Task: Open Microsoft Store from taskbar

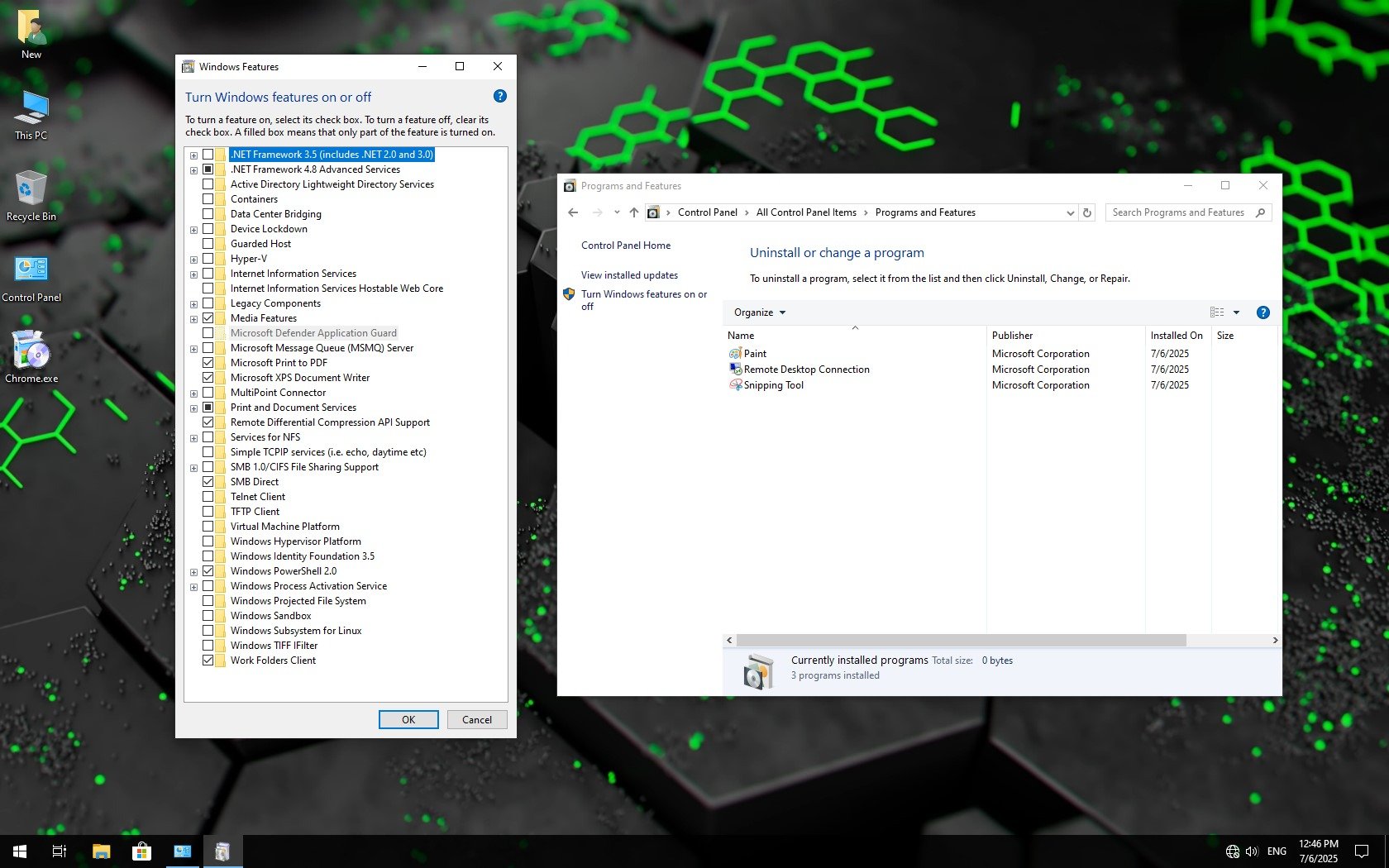Action: pos(141,851)
